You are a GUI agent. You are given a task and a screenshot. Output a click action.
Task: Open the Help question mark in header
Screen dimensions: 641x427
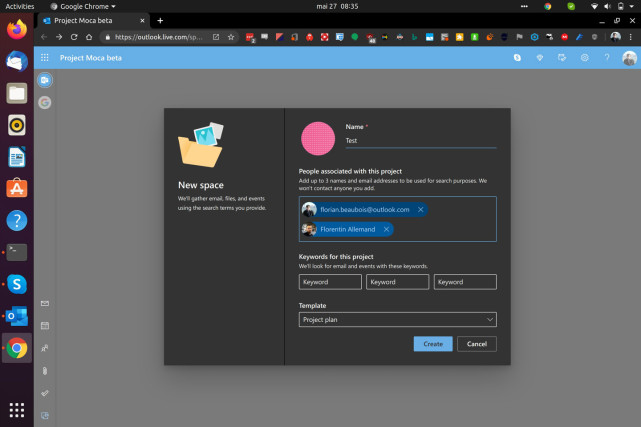point(607,58)
